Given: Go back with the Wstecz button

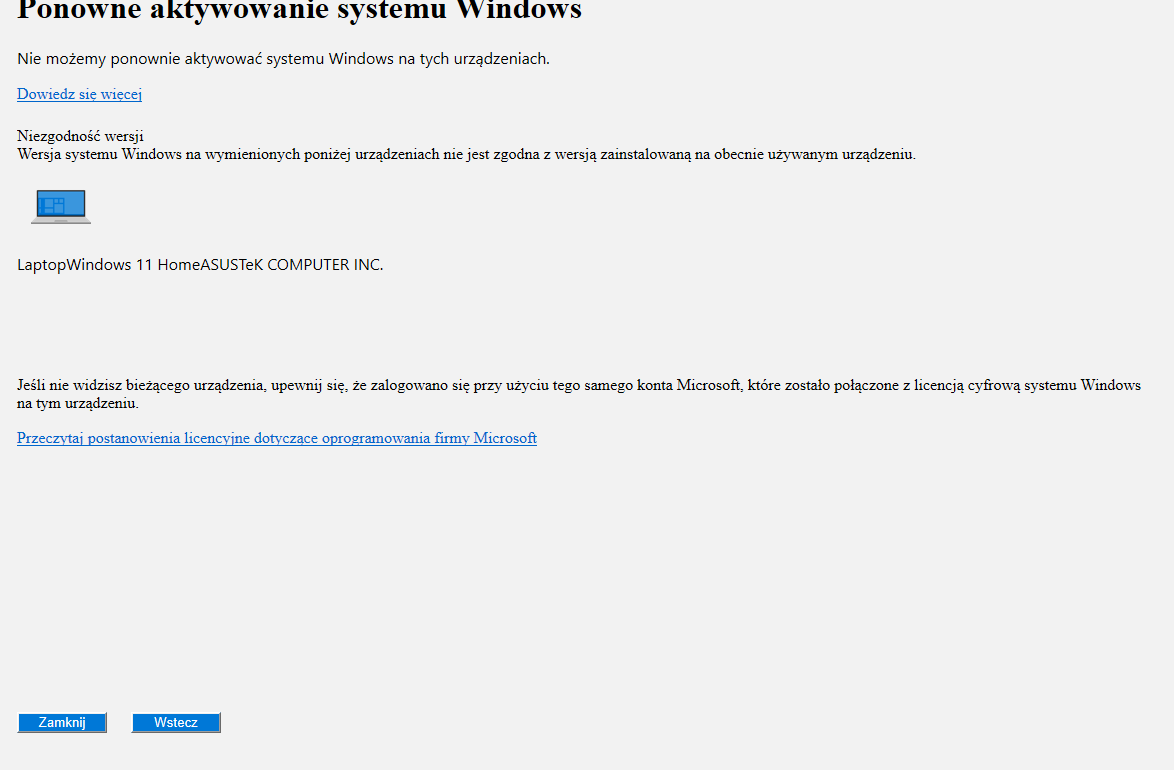Looking at the screenshot, I should tap(176, 722).
